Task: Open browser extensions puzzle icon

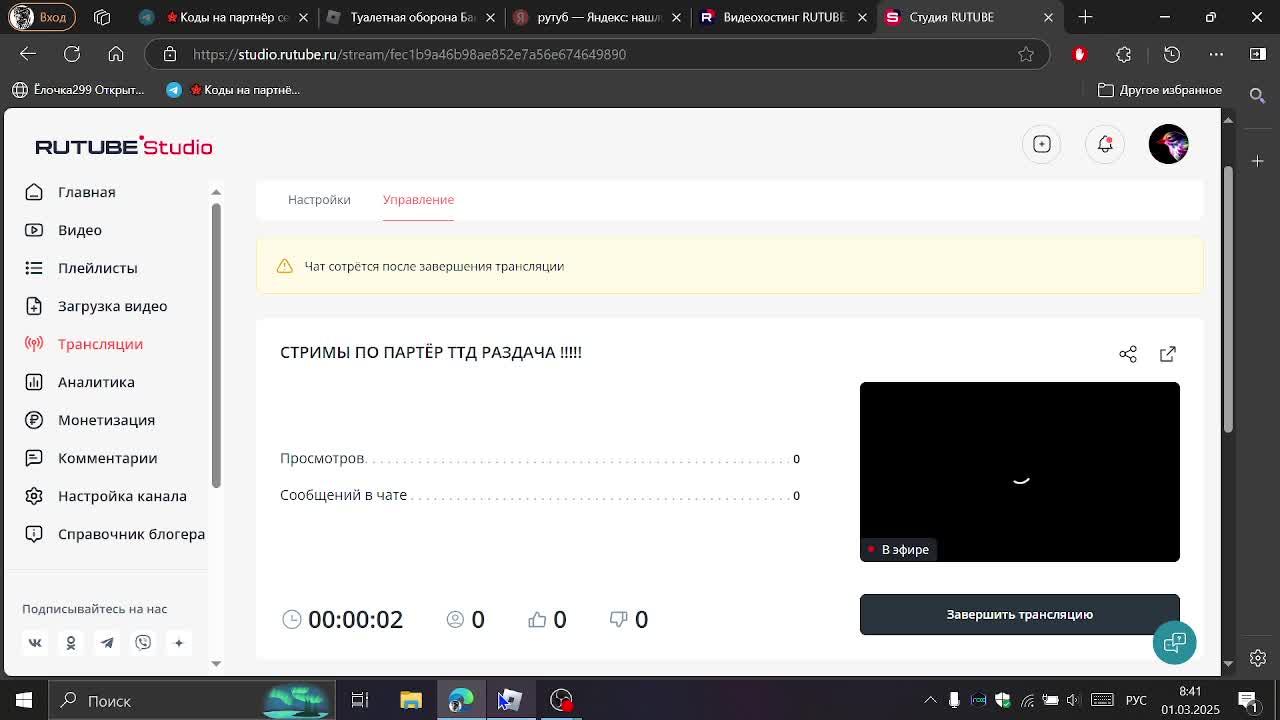Action: pyautogui.click(x=1124, y=54)
